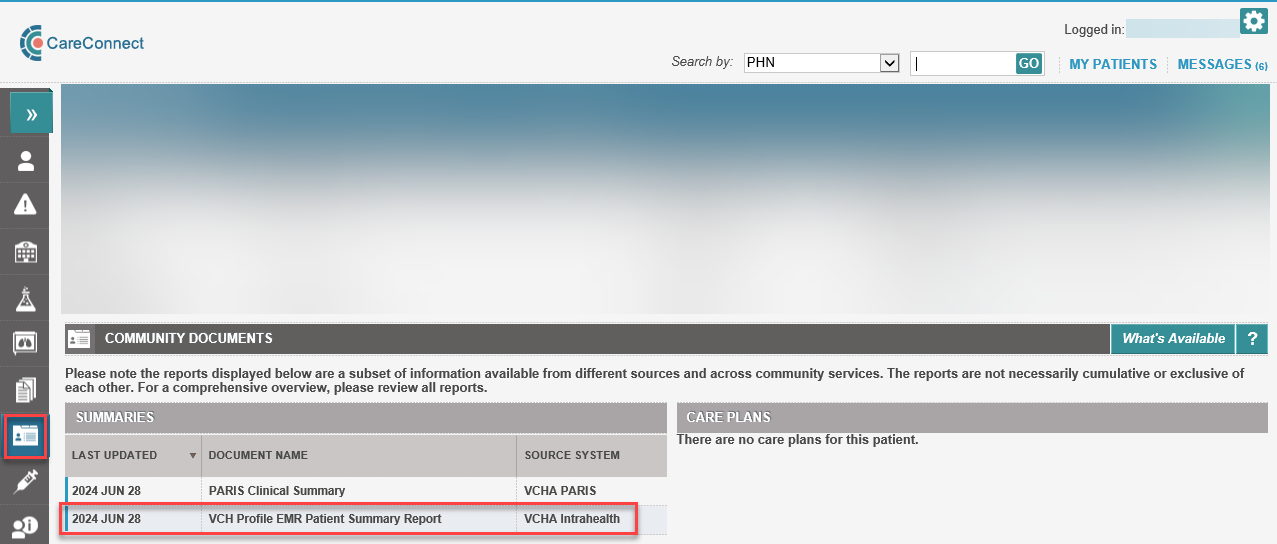1277x544 pixels.
Task: Open the person info sidebar icon
Action: click(x=25, y=526)
